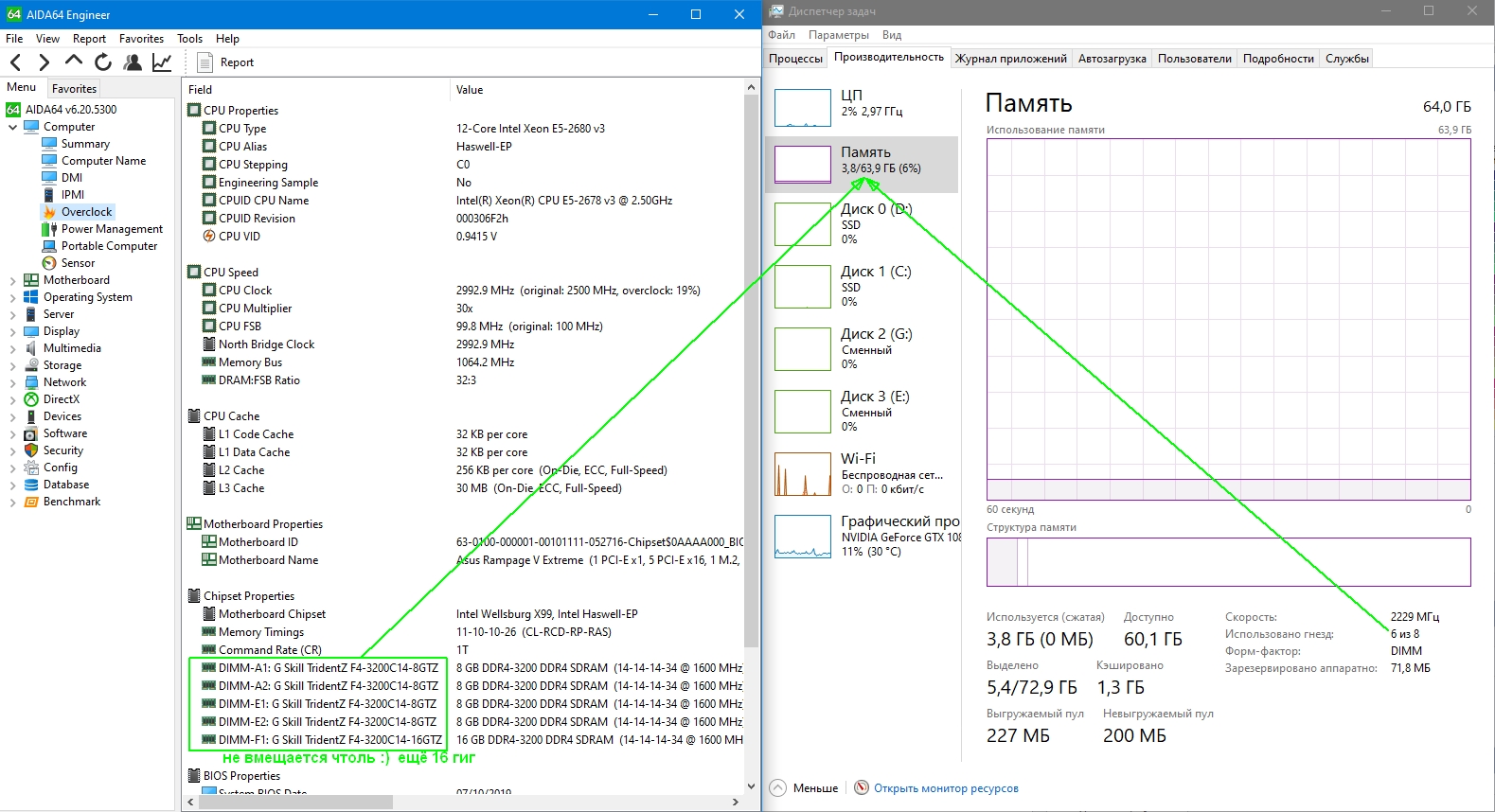The height and width of the screenshot is (812, 1495).
Task: Open the AIDA64 Tools menu
Action: tap(189, 39)
